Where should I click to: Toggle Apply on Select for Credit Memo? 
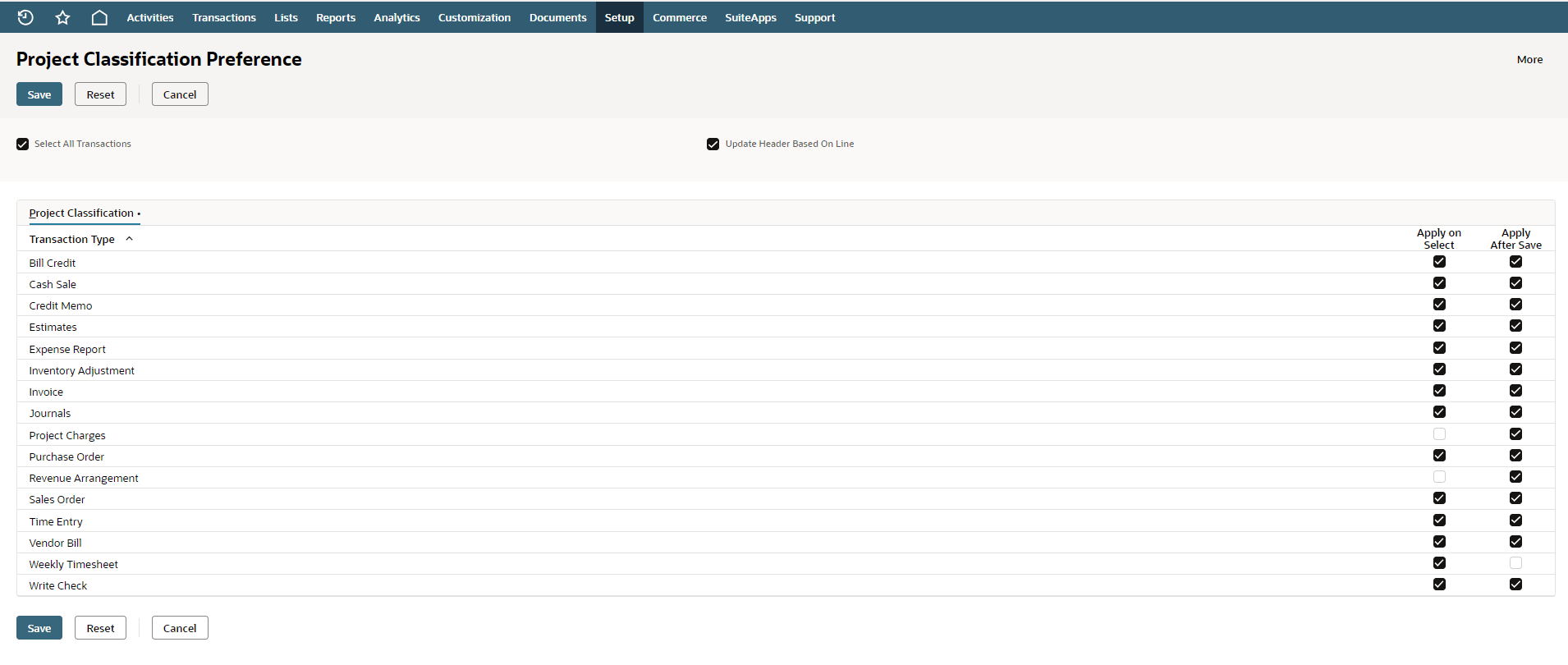pos(1439,305)
